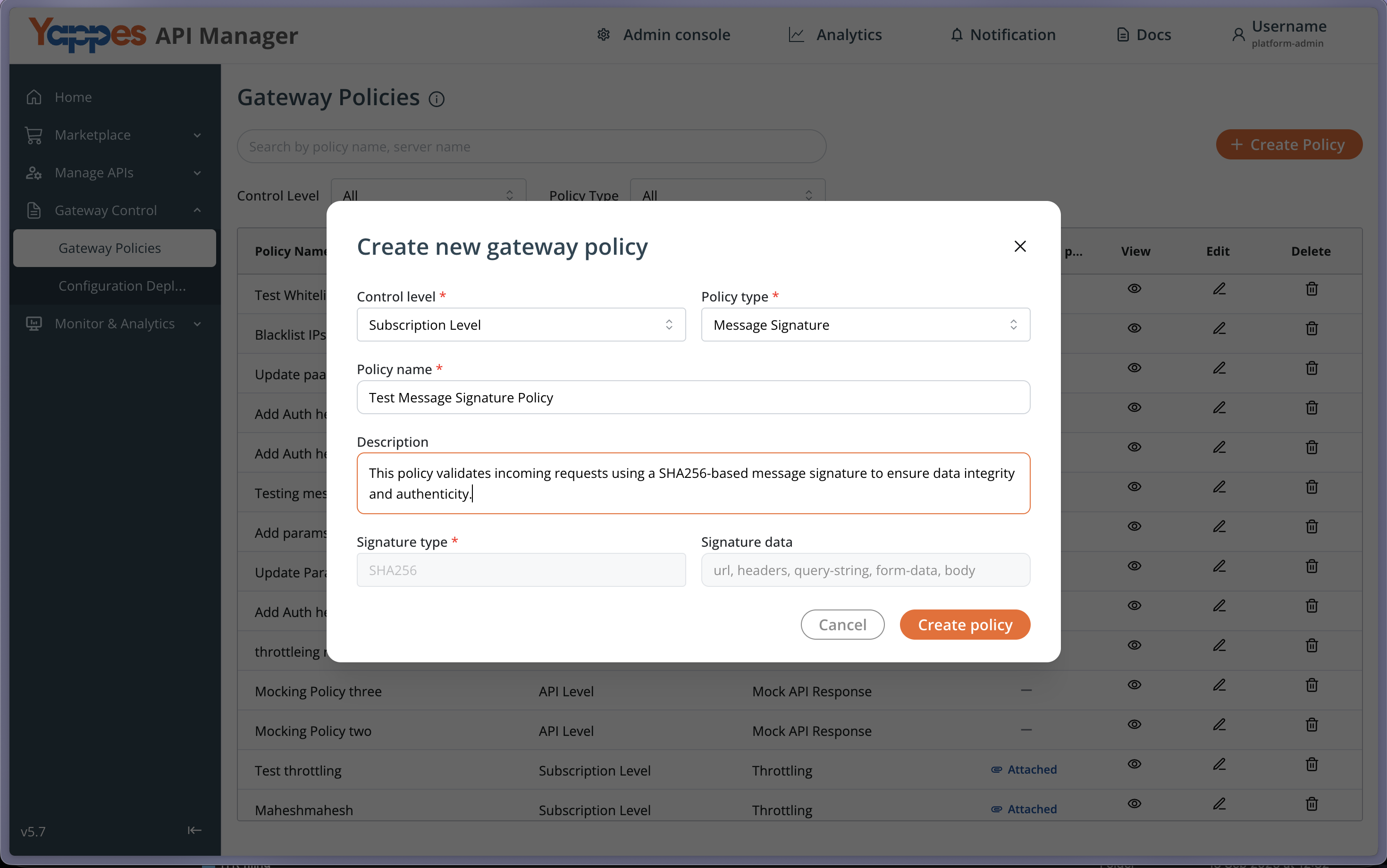The width and height of the screenshot is (1387, 868).
Task: View the Blacklist IPs policy
Action: (1135, 328)
